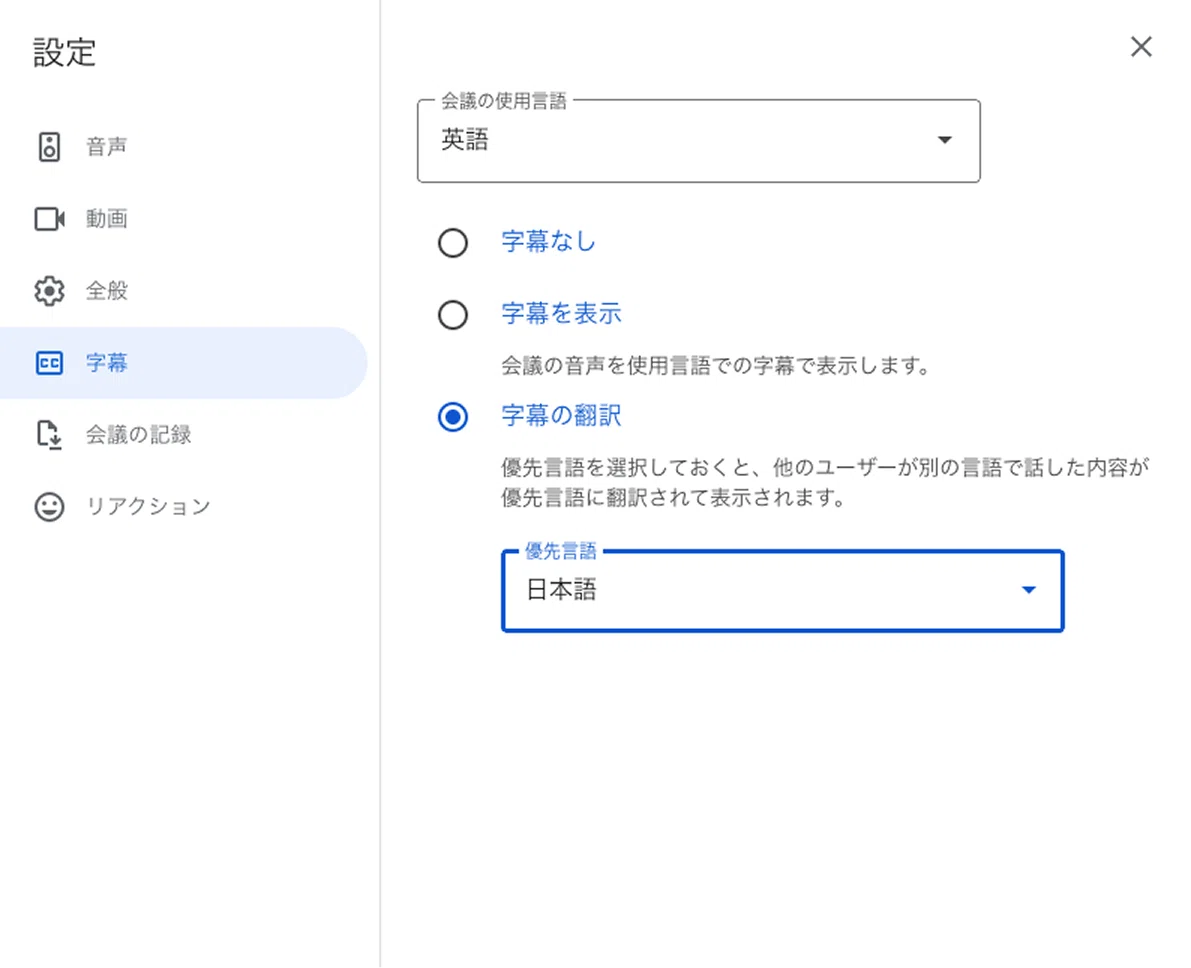Close the settings dialog with the X
This screenshot has width=1191, height=968.
(1141, 46)
